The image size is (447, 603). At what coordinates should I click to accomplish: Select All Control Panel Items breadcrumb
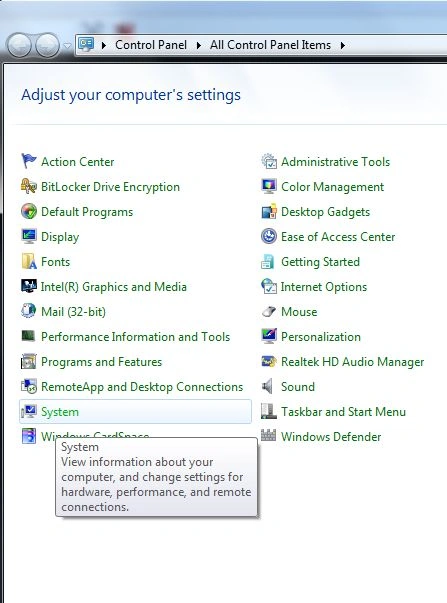pos(270,45)
